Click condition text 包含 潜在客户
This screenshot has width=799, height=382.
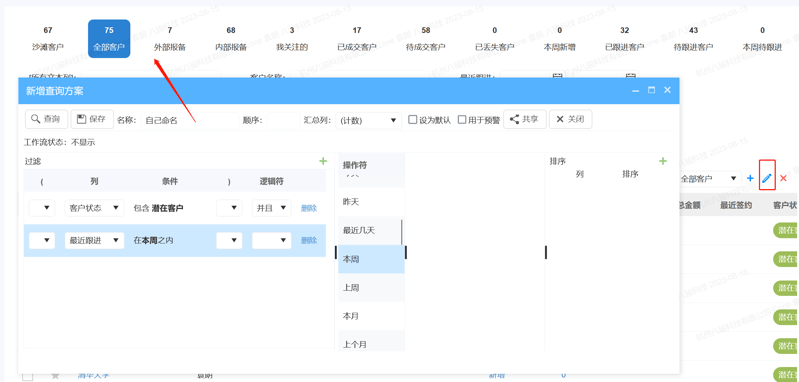point(158,208)
